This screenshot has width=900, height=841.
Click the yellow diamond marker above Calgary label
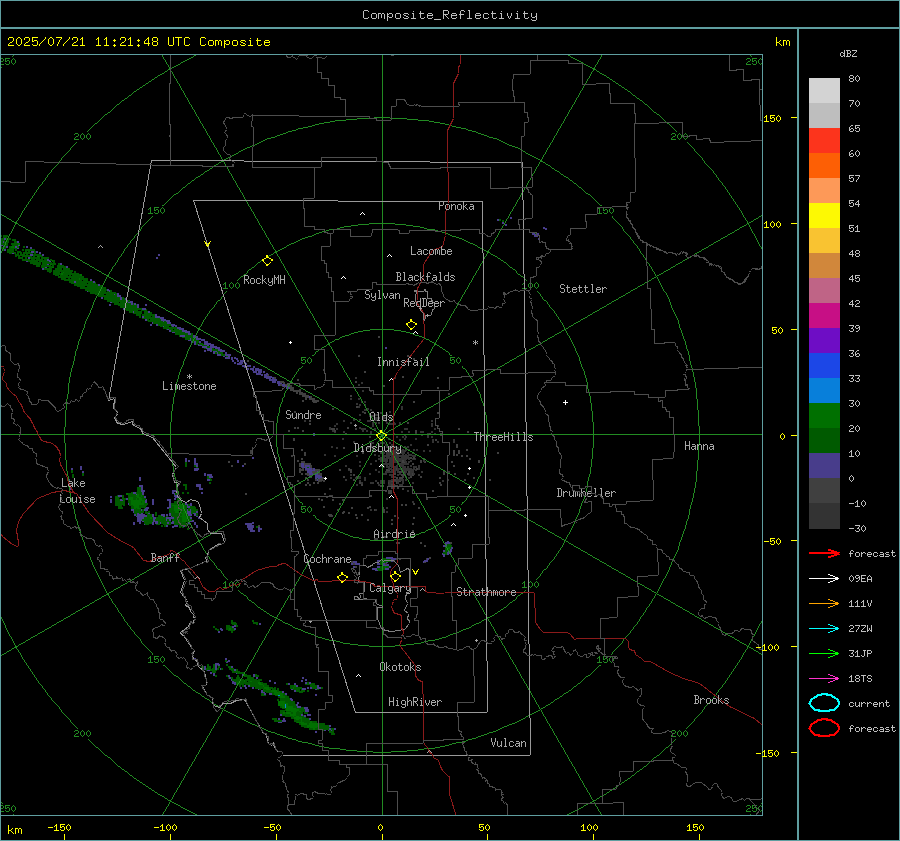395,576
